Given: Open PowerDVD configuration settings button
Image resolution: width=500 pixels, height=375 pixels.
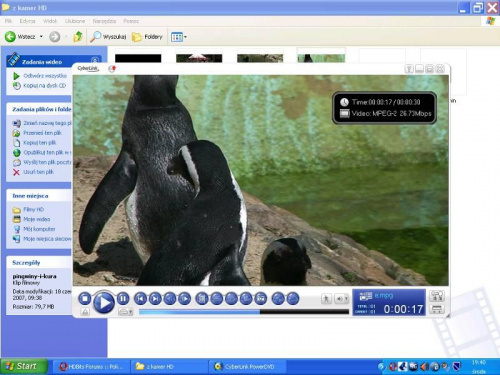Looking at the screenshot, I should [437, 296].
